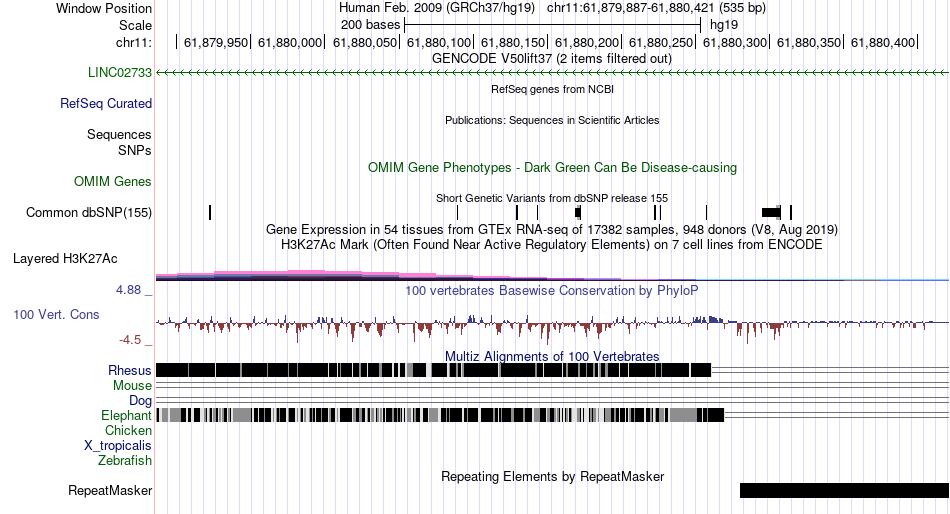This screenshot has height=514, width=950.
Task: Click the SNPs track label
Action: [135, 150]
